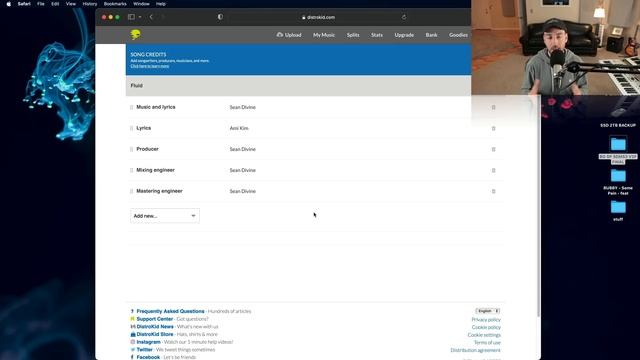The width and height of the screenshot is (640, 360).
Task: Open the DistroKid logo home icon
Action: (x=136, y=35)
